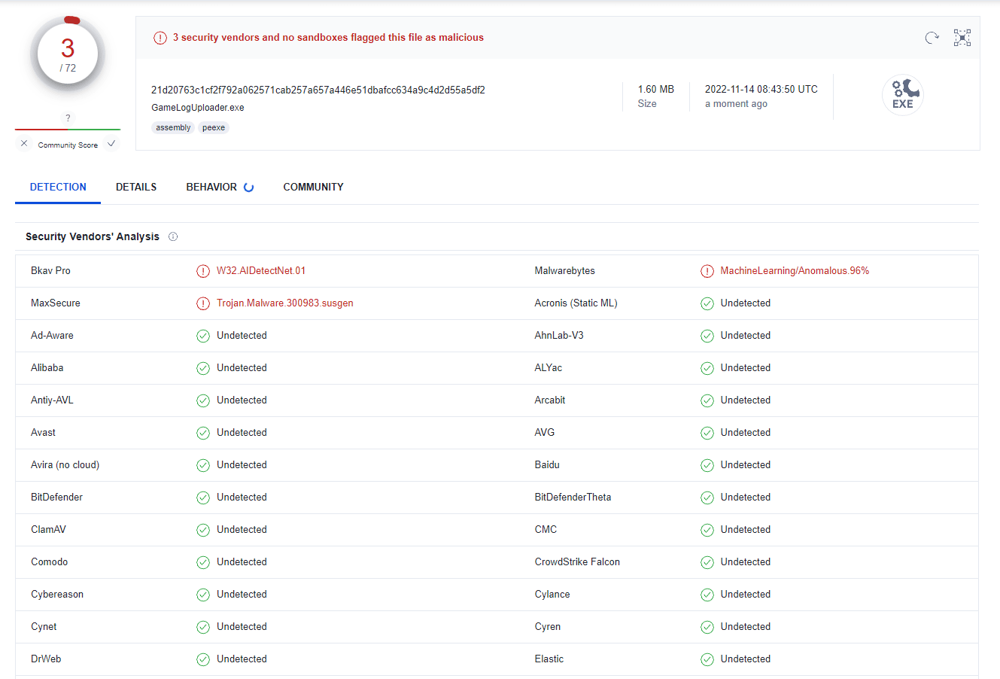Click the Comodo vendor name
Image resolution: width=1000 pixels, height=679 pixels.
click(49, 562)
